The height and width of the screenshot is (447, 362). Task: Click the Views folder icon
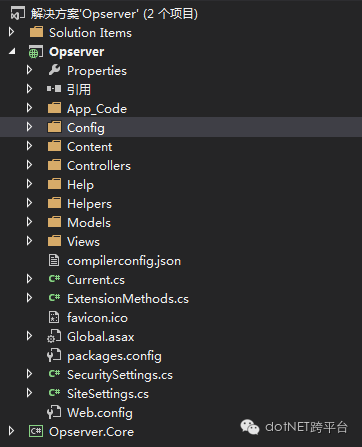click(54, 241)
